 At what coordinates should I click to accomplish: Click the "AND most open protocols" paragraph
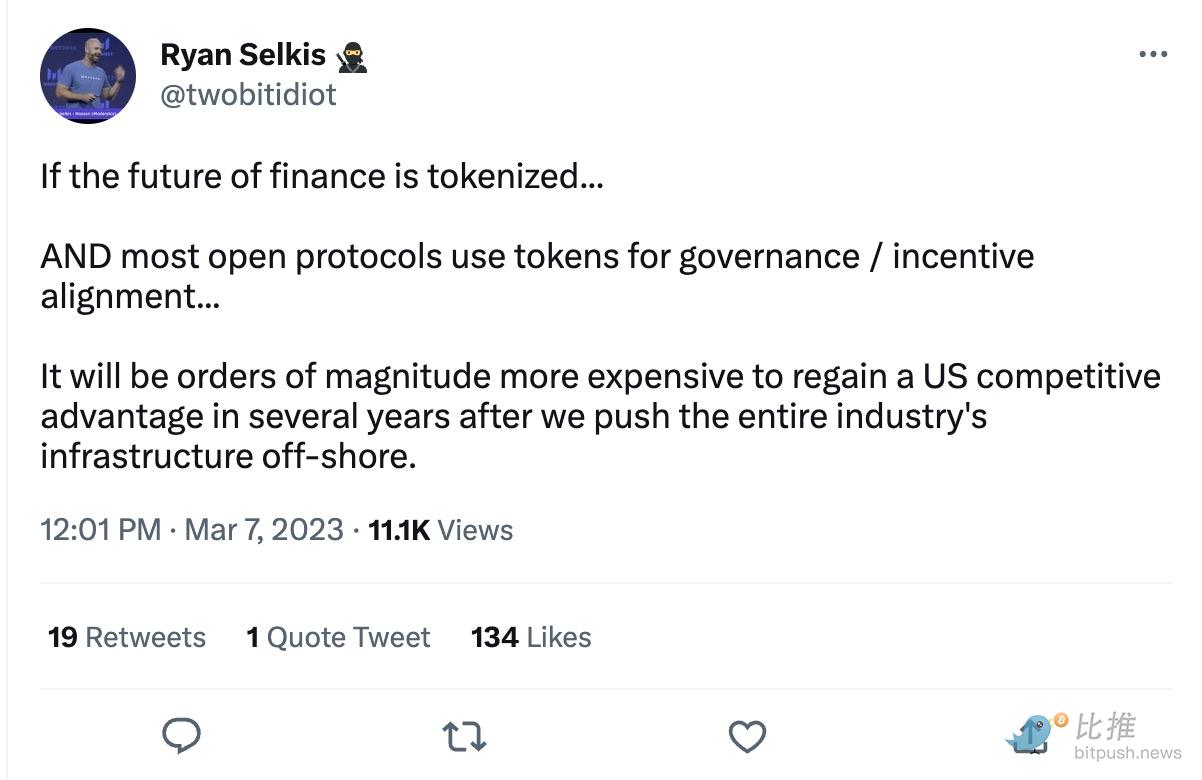537,275
